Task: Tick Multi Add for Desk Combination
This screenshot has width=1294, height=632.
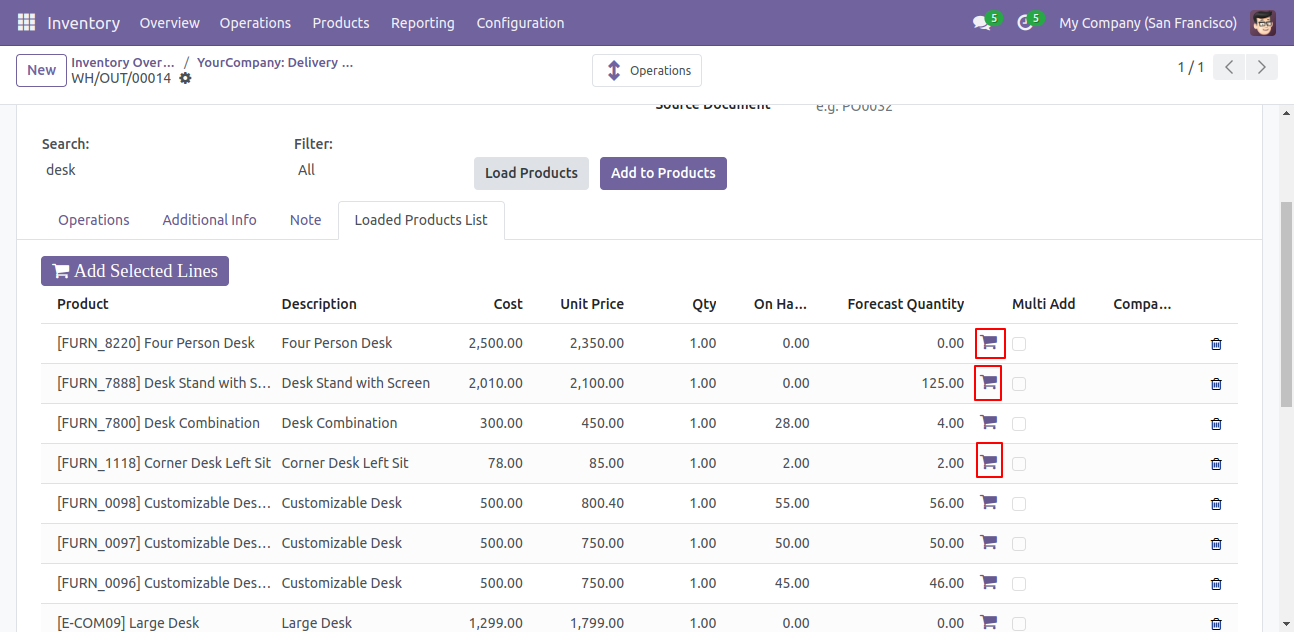Action: pyautogui.click(x=1019, y=424)
